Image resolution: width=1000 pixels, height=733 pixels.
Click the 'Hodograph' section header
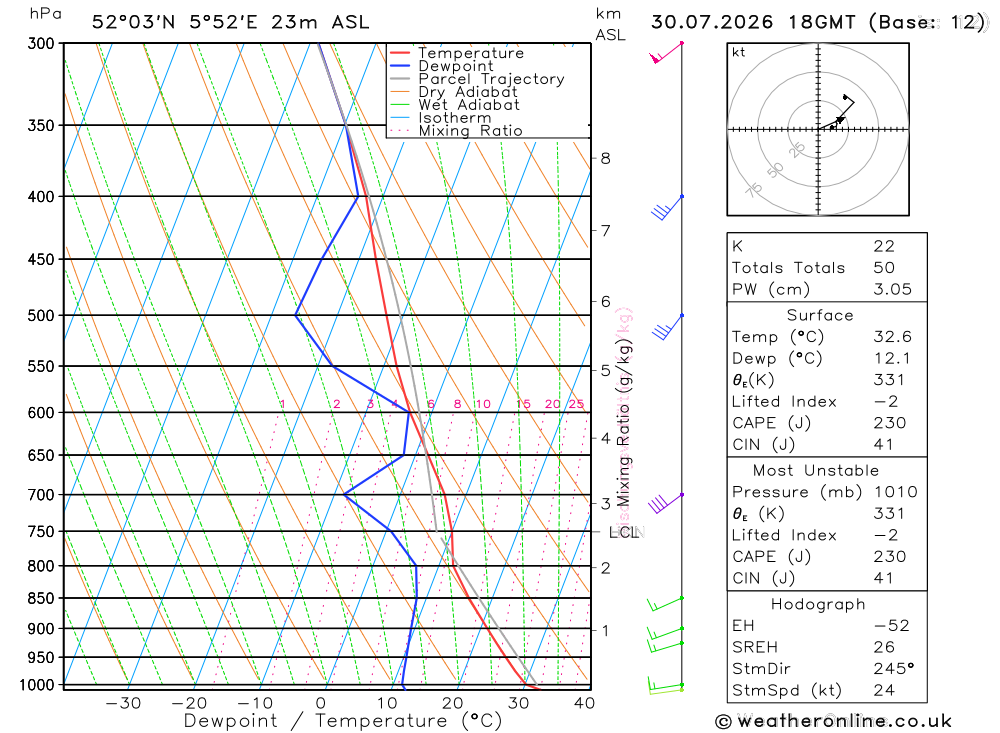coord(818,605)
